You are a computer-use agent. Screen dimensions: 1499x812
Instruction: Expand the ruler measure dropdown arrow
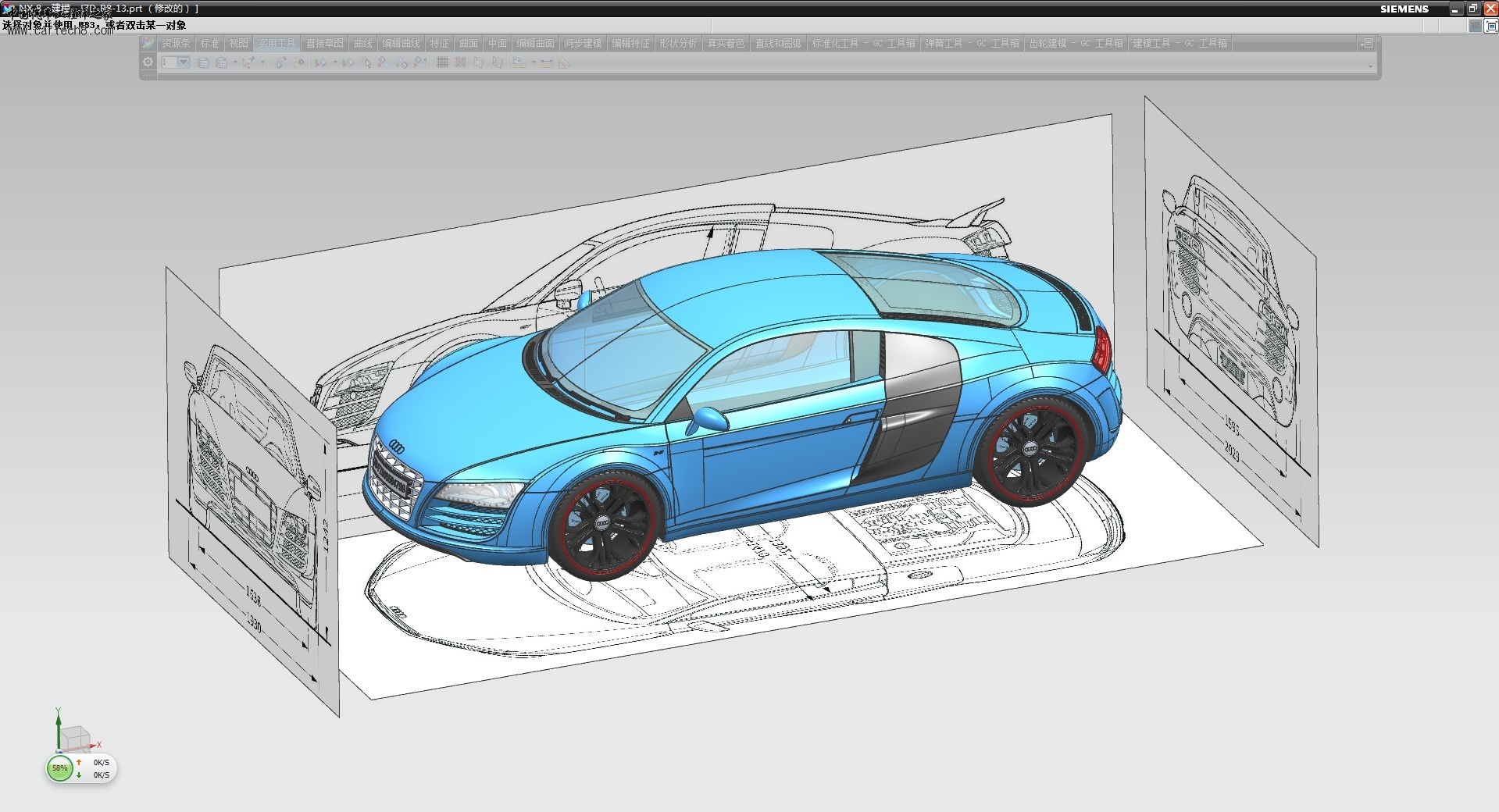click(534, 62)
